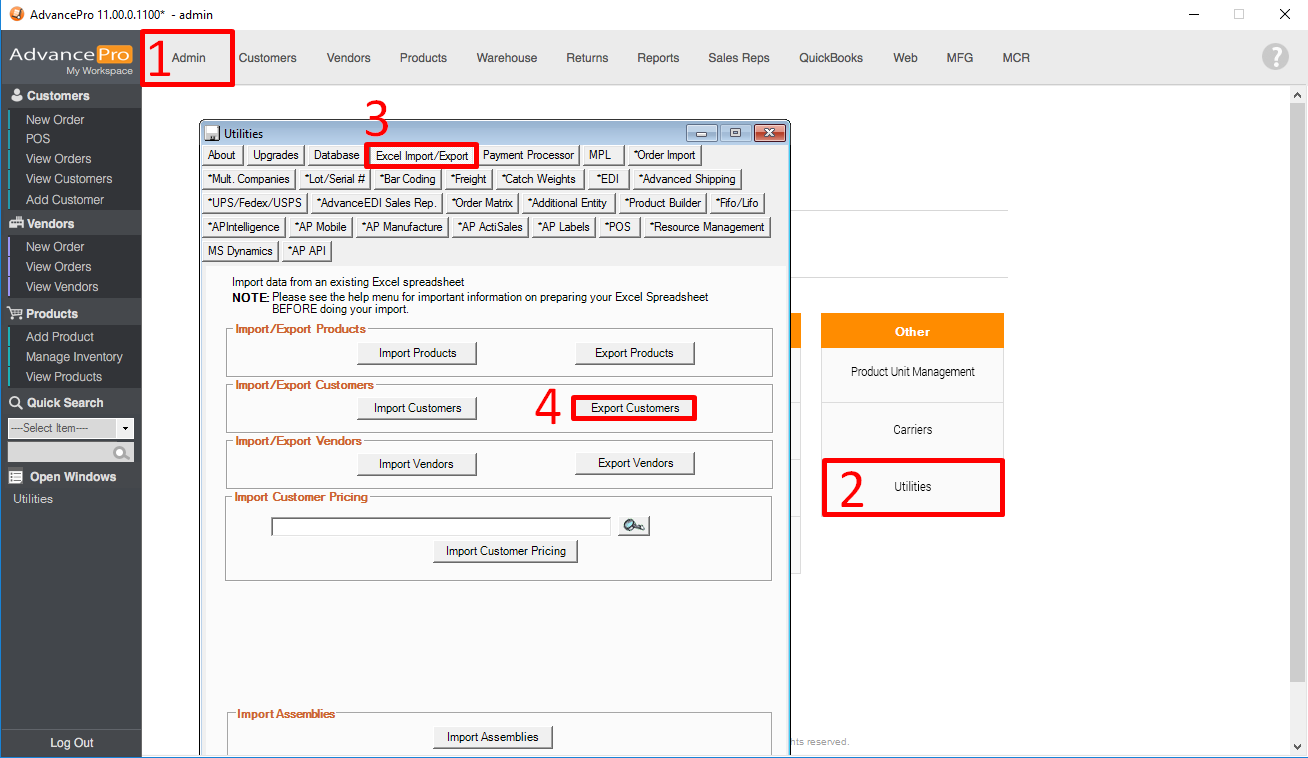Click the AdvancePro My Workspace logo
The width and height of the screenshot is (1308, 758).
[x=71, y=59]
